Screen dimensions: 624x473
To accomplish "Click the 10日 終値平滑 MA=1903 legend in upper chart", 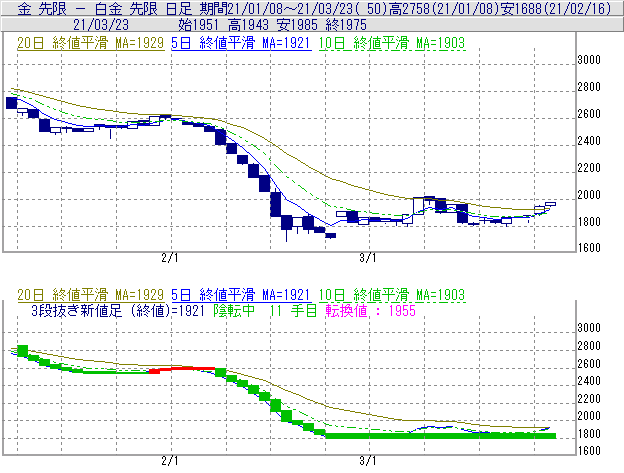I will 392,43.
